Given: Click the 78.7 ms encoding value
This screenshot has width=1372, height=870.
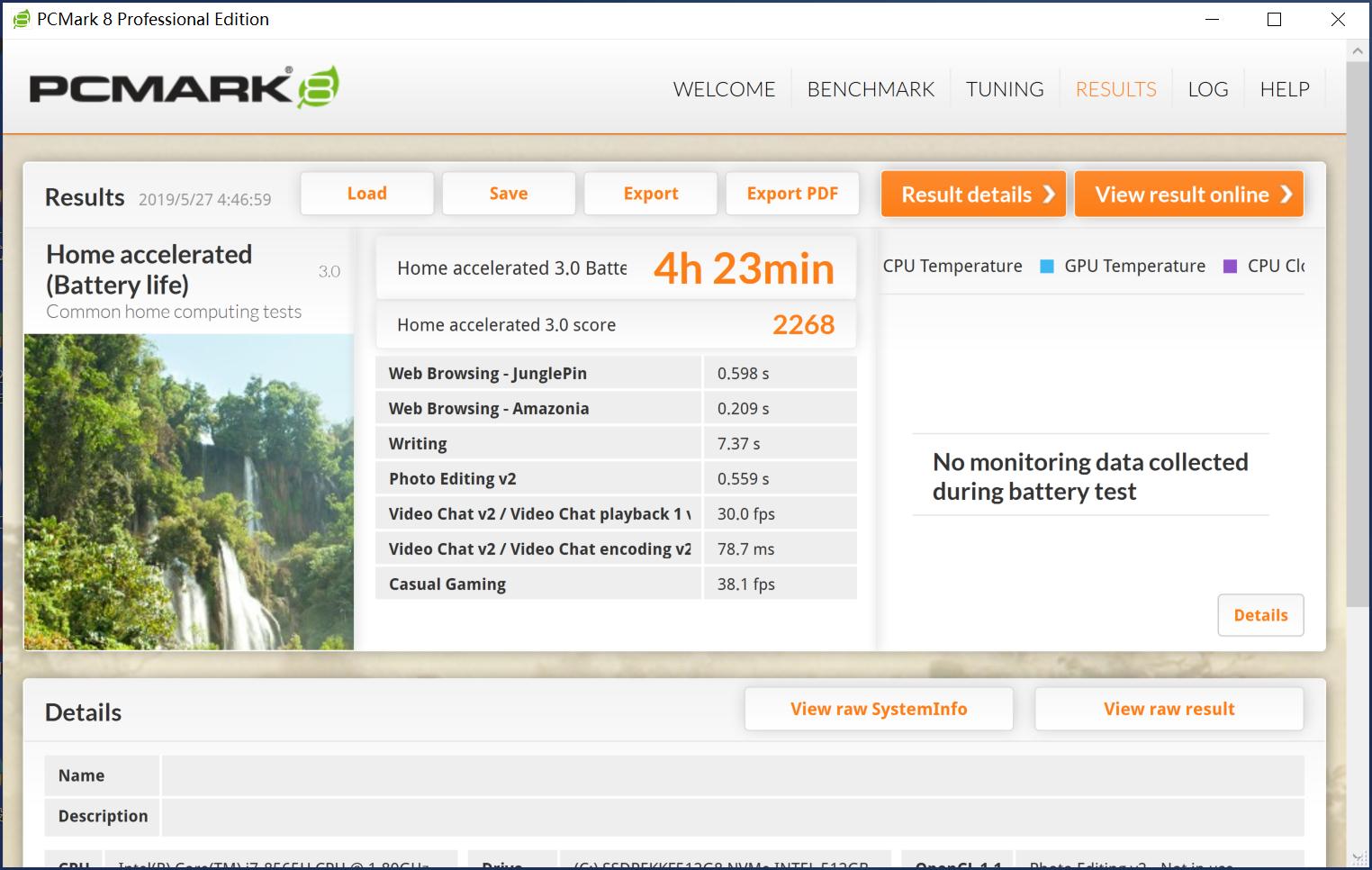Looking at the screenshot, I should click(x=745, y=548).
